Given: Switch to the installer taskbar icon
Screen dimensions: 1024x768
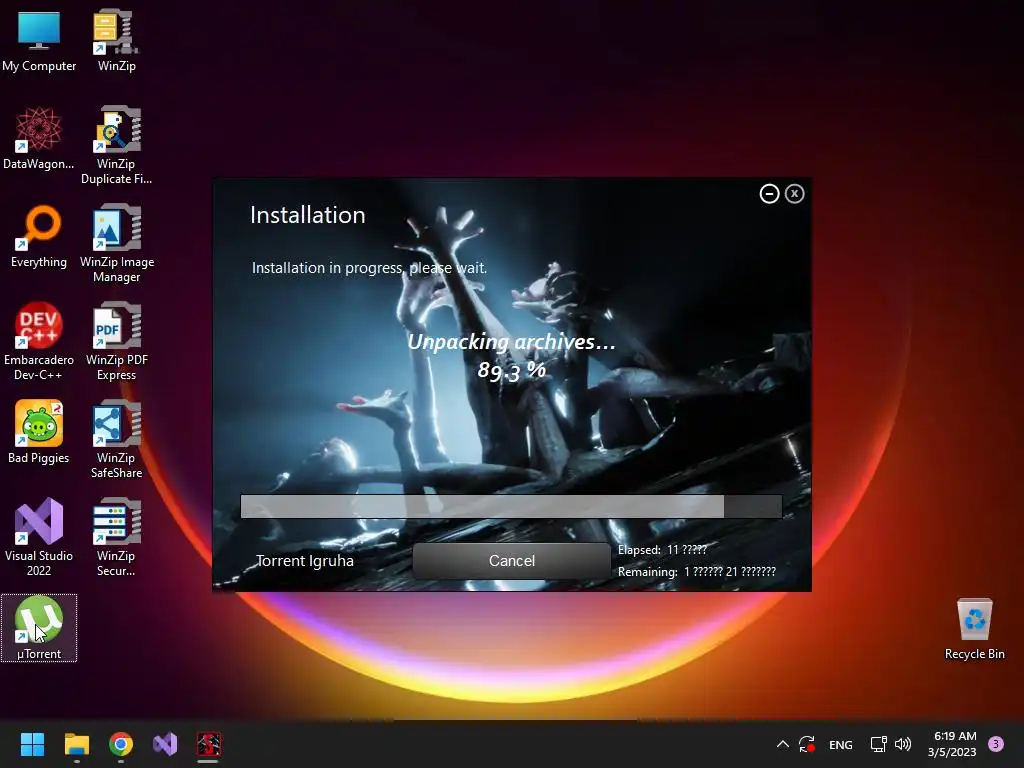Looking at the screenshot, I should tap(209, 744).
